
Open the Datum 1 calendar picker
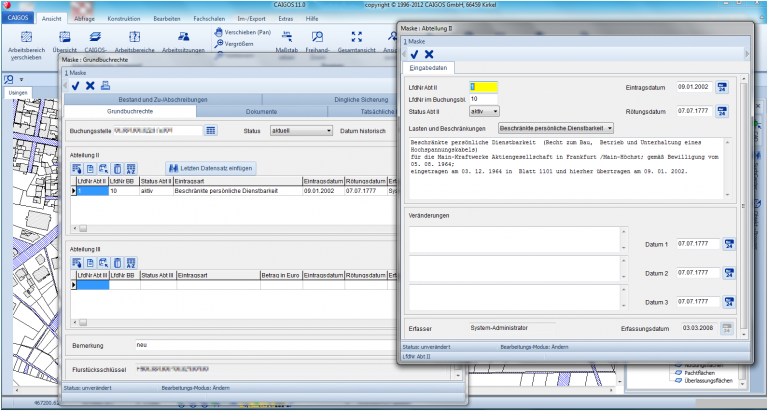click(x=729, y=243)
